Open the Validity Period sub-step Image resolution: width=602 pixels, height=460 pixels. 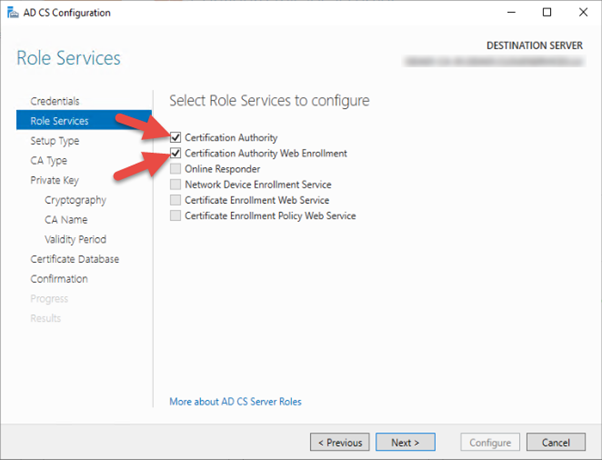click(x=75, y=239)
